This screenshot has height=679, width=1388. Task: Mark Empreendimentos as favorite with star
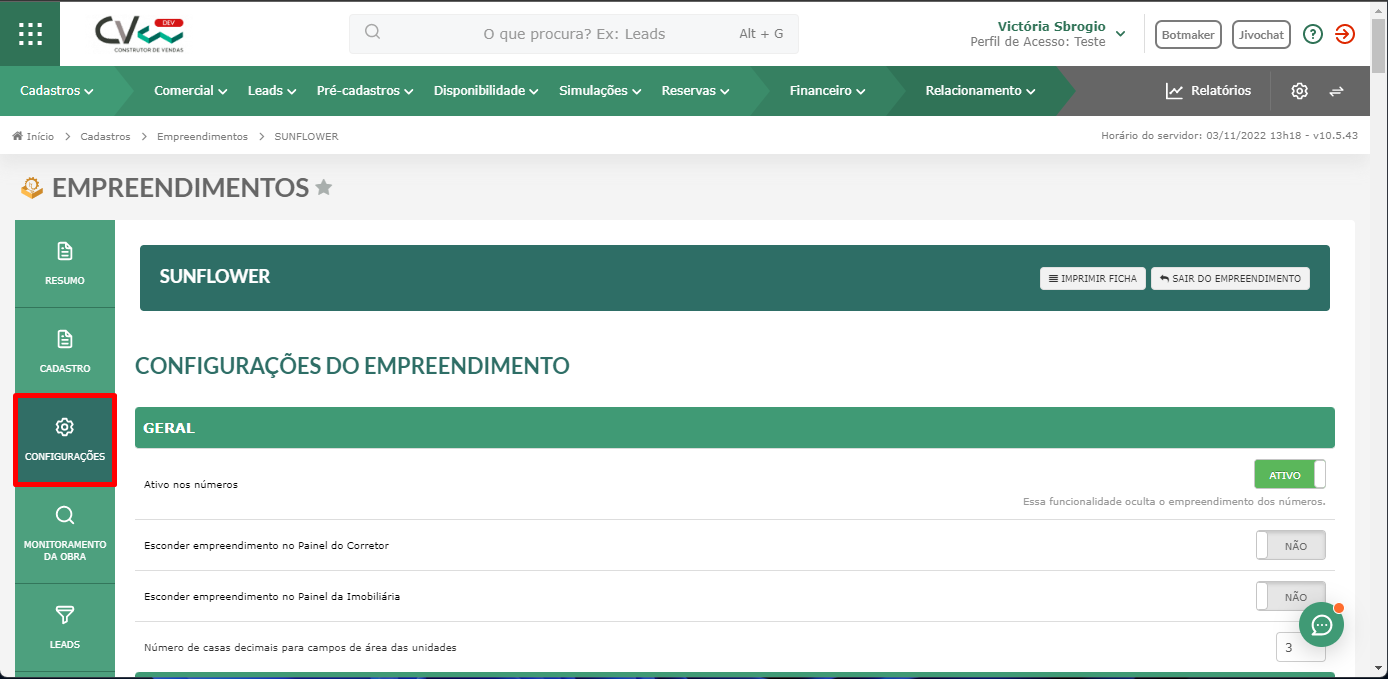pos(323,187)
